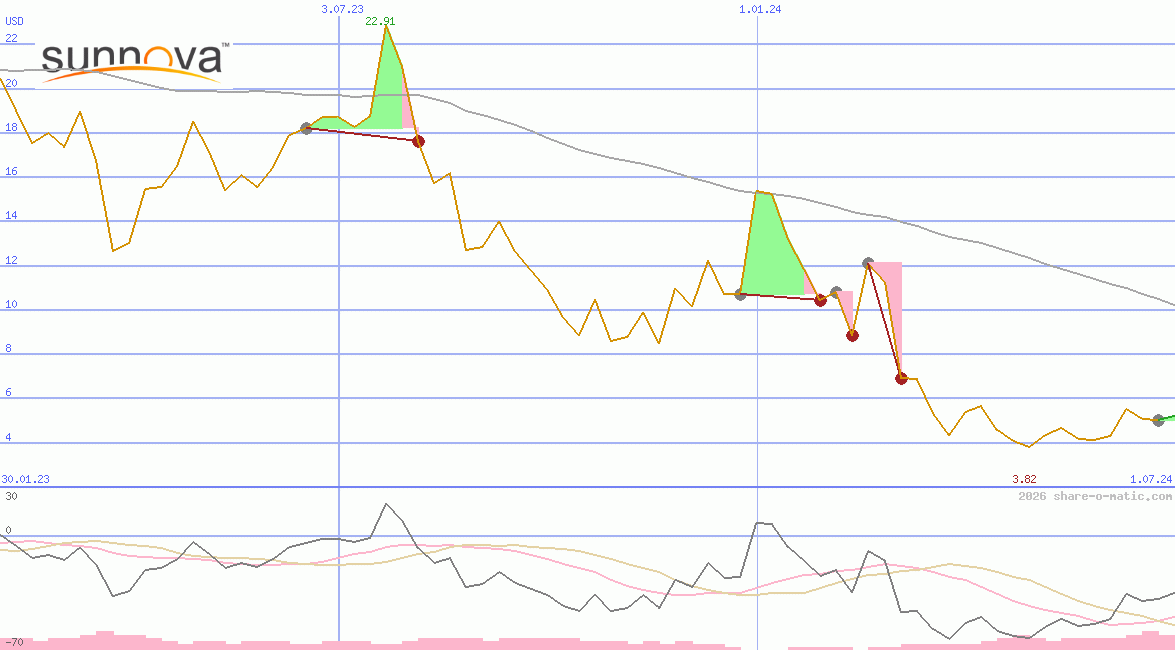
Task: Click the red dot at the lowest trend point
Action: point(900,378)
